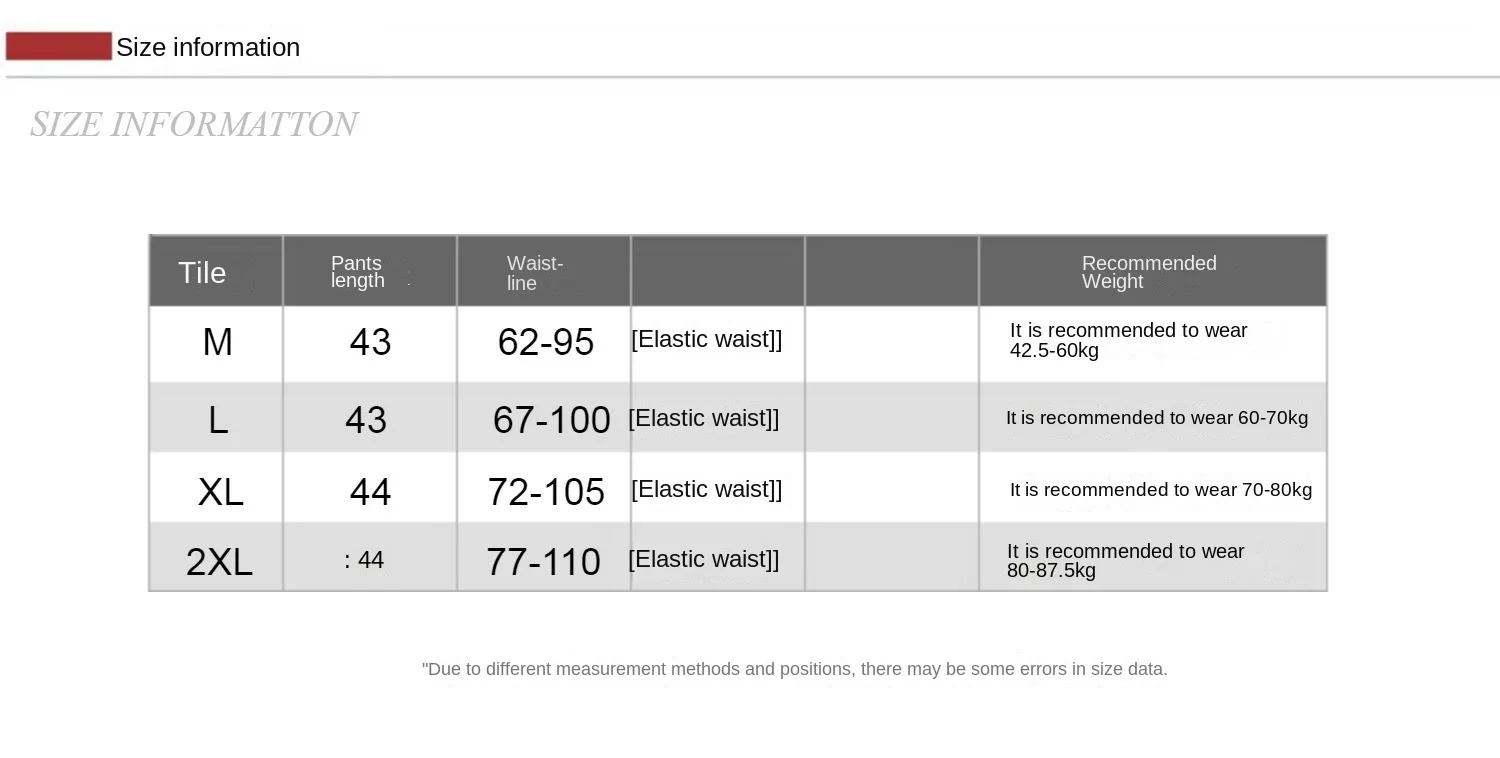Select the 77-110 waistline value

[x=543, y=562]
